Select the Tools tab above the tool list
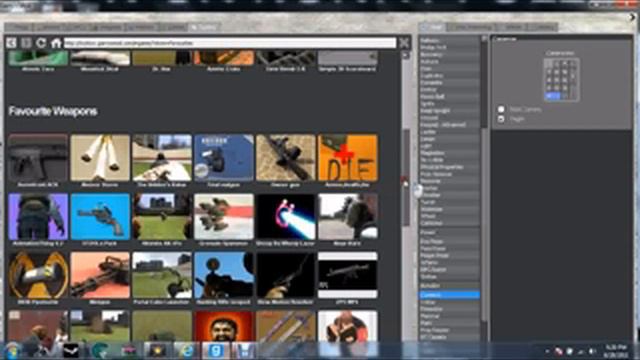The width and height of the screenshot is (640, 360). [433, 27]
